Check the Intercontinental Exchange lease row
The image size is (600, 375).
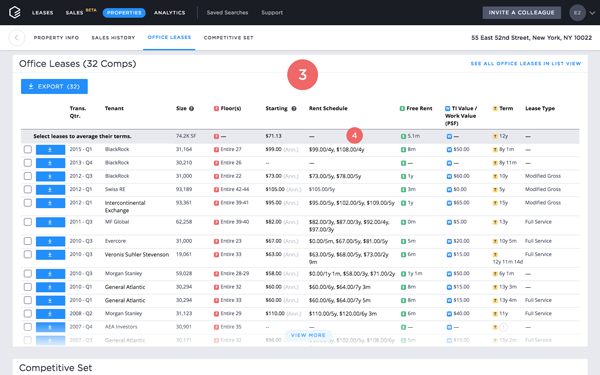(28, 203)
